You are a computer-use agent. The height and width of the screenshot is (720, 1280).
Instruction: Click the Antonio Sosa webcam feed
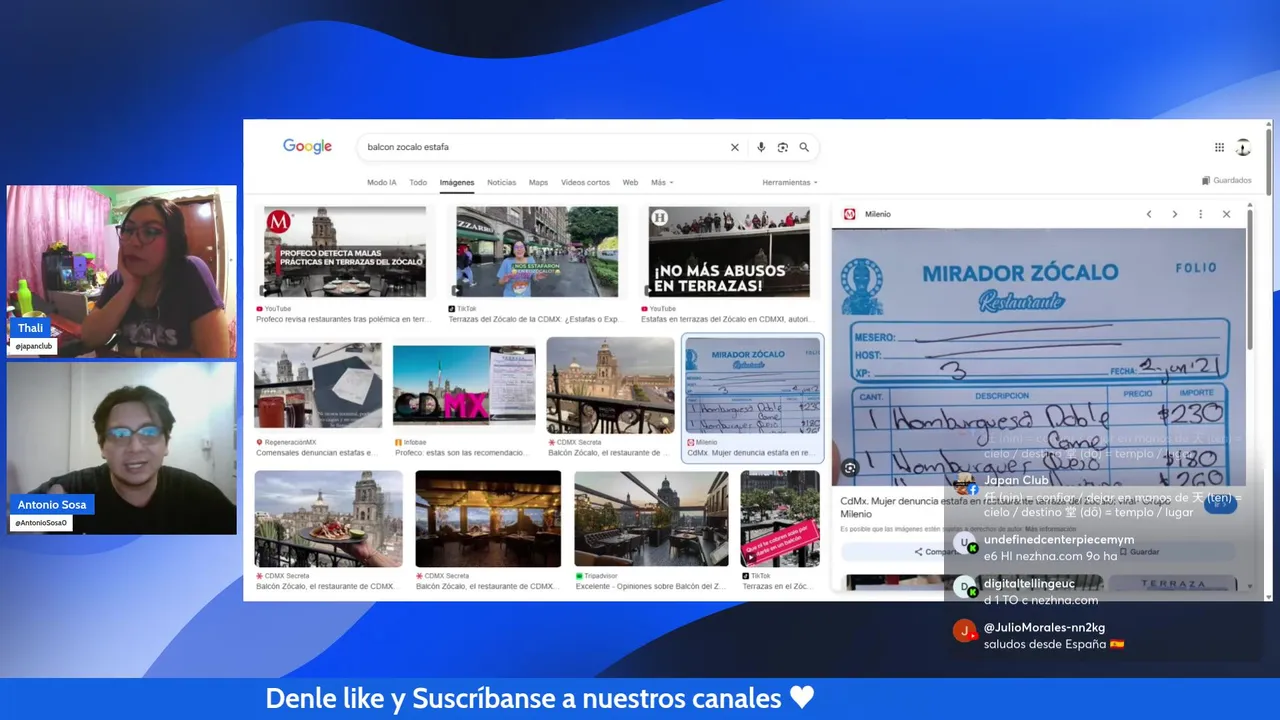[x=122, y=448]
